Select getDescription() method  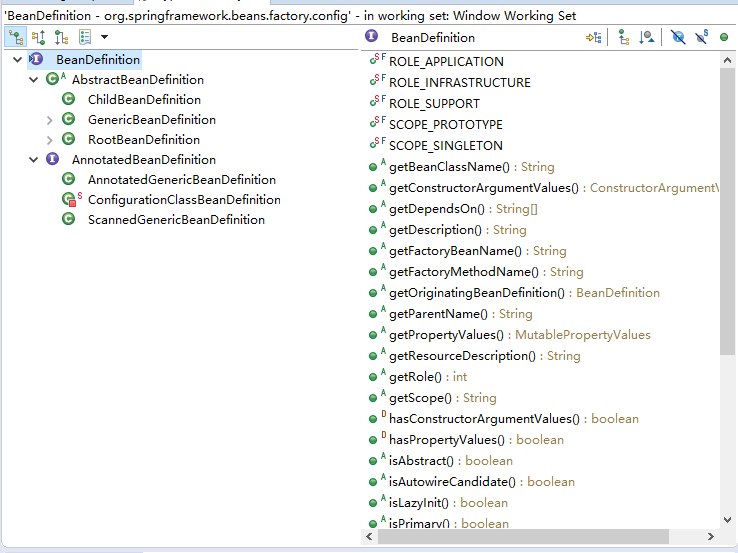click(x=457, y=230)
